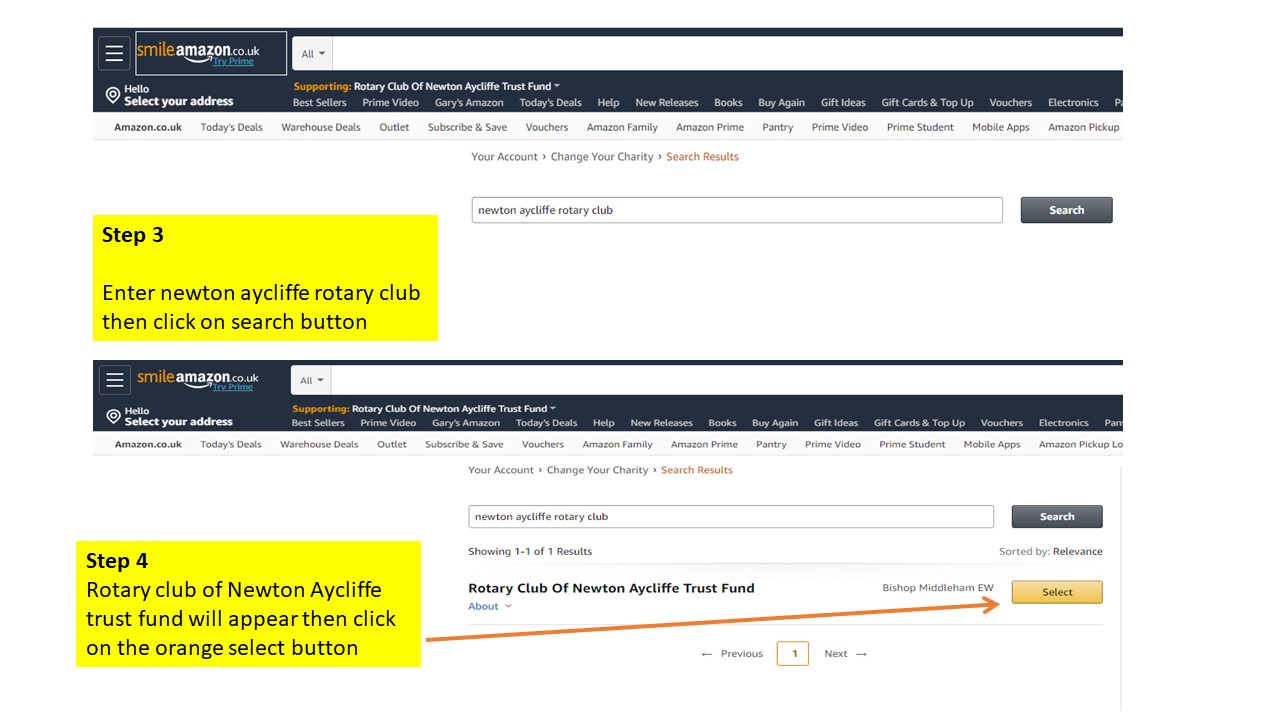Open Gift Ideas in Step 3 screenshot
This screenshot has height=720, width=1280.
click(x=843, y=102)
